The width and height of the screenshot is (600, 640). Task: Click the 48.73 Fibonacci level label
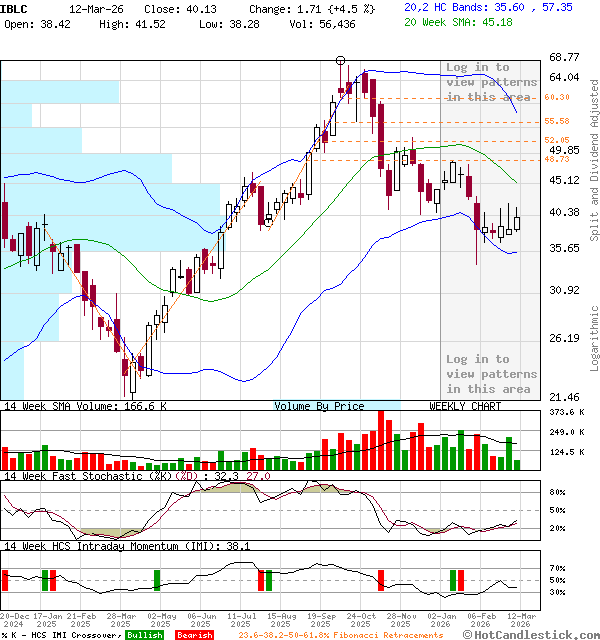[x=557, y=159]
